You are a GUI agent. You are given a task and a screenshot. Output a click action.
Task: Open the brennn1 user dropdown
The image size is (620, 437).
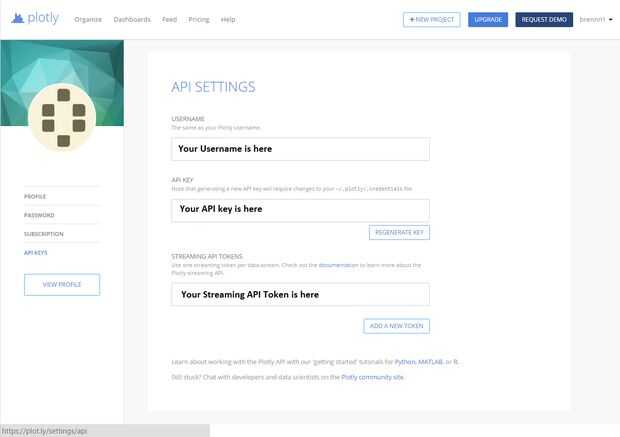[596, 19]
